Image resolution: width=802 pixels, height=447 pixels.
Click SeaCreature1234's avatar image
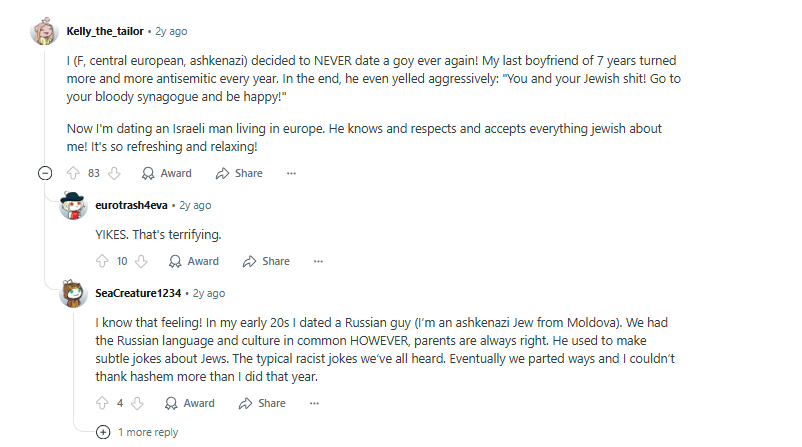pos(73,294)
